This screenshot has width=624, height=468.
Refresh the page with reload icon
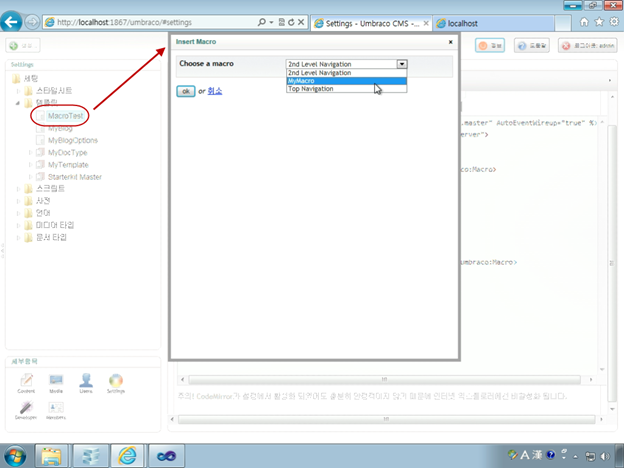[x=291, y=22]
